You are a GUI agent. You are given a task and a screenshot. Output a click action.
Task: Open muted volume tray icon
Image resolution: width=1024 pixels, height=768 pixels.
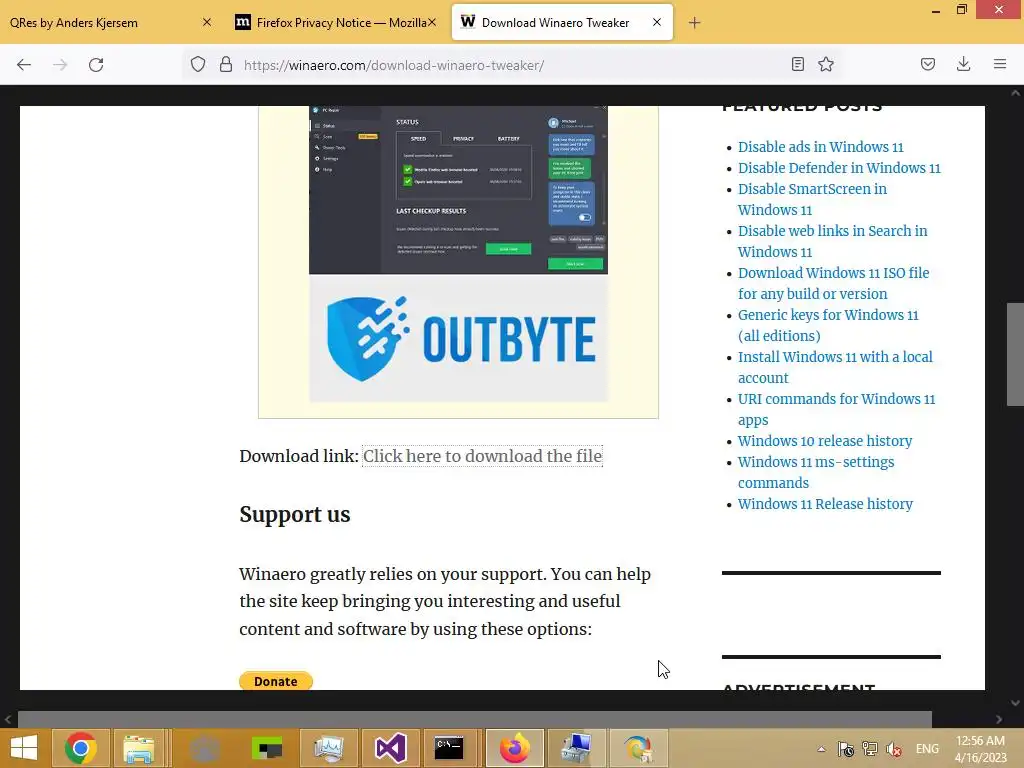point(894,749)
